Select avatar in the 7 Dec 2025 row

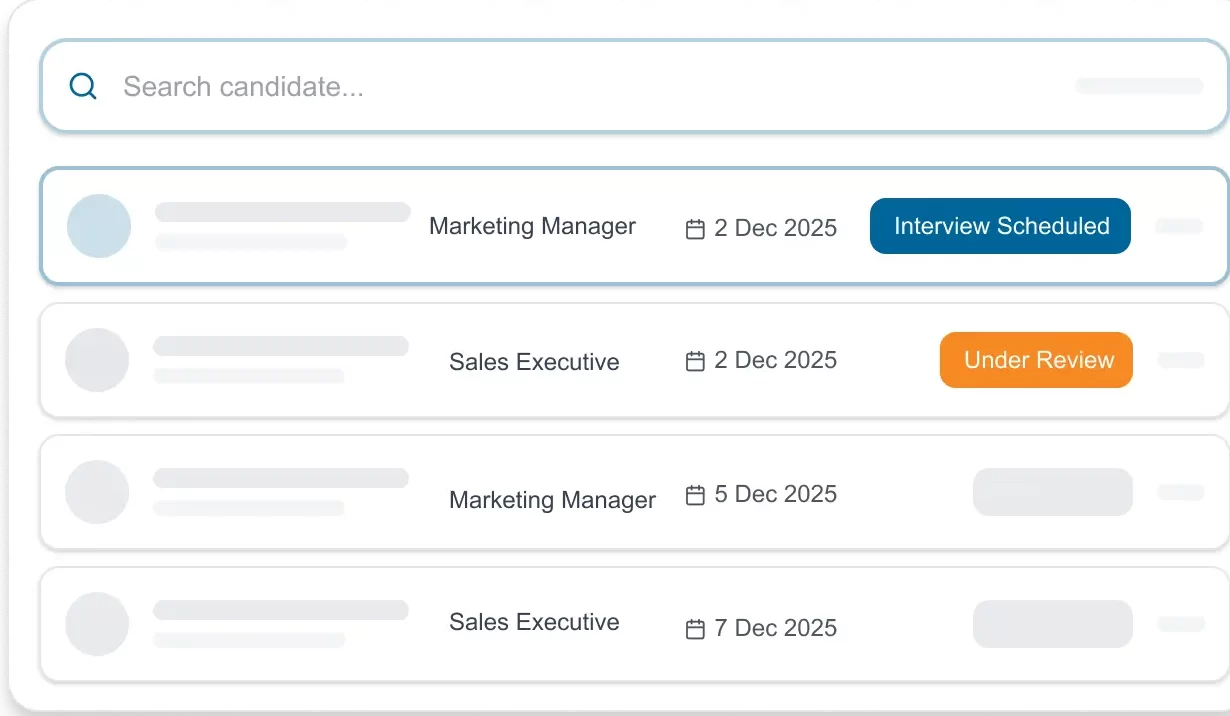click(x=97, y=624)
